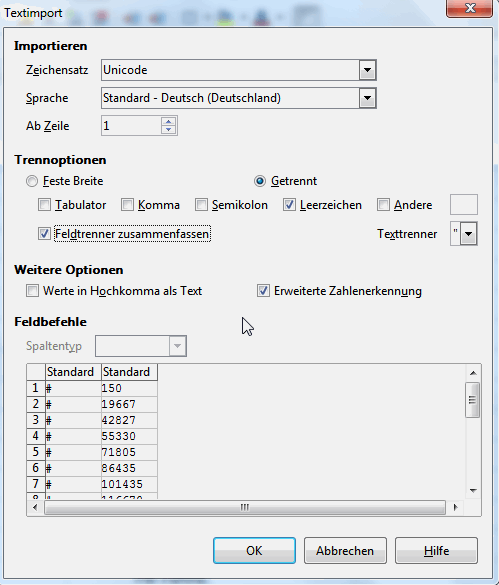Click the Abbrechen button

[x=345, y=551]
